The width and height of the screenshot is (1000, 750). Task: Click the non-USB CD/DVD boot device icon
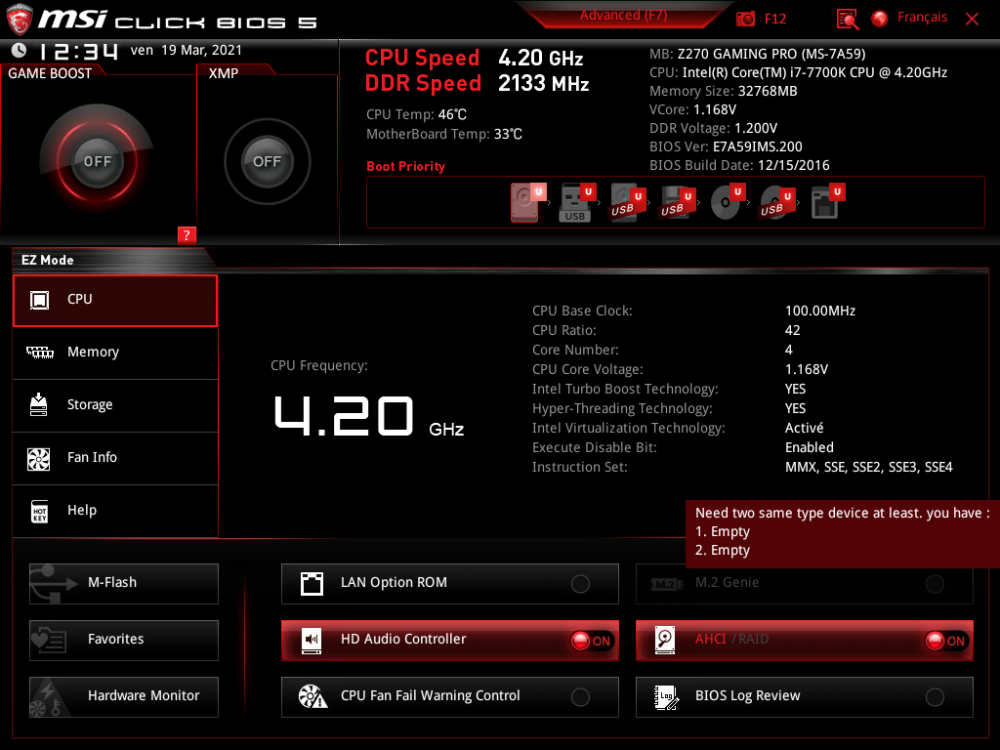click(x=725, y=203)
